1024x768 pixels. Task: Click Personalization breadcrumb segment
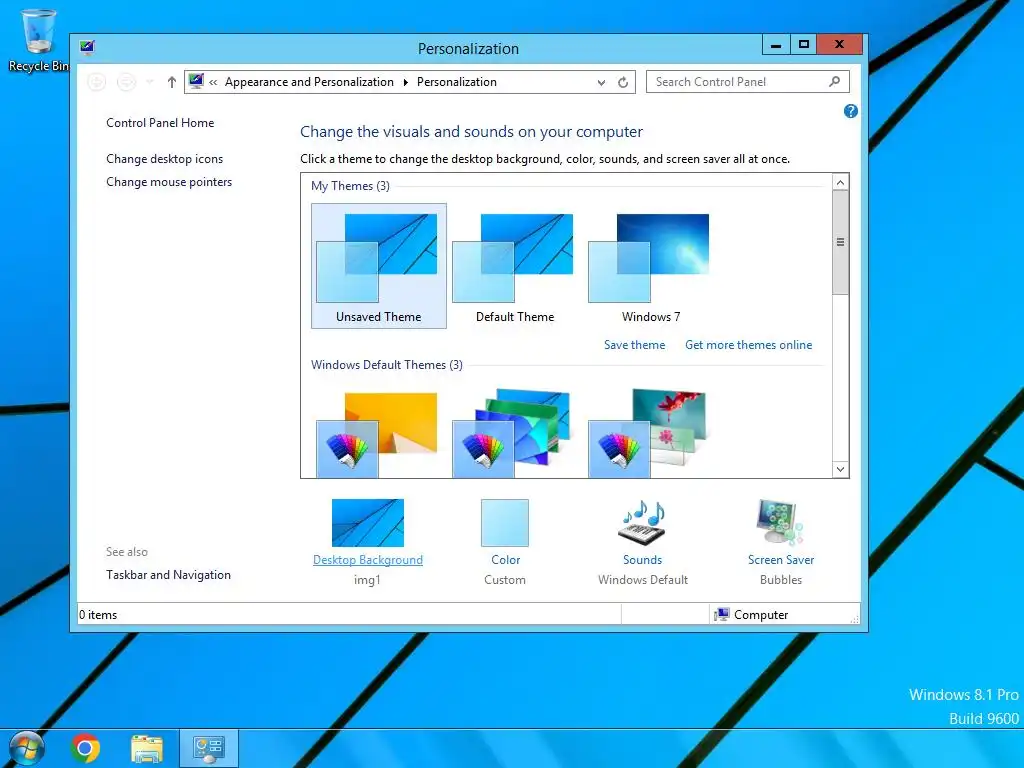point(456,82)
